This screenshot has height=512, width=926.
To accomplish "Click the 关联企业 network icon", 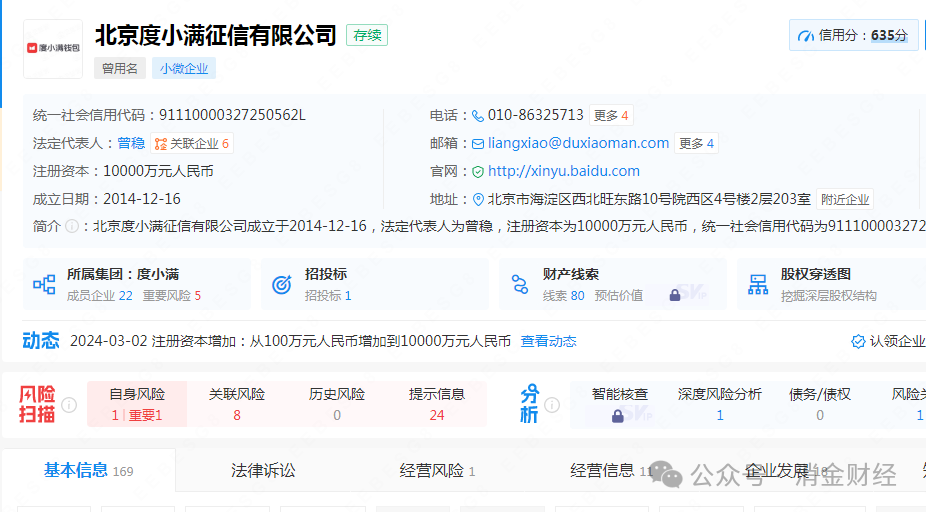I will [161, 144].
